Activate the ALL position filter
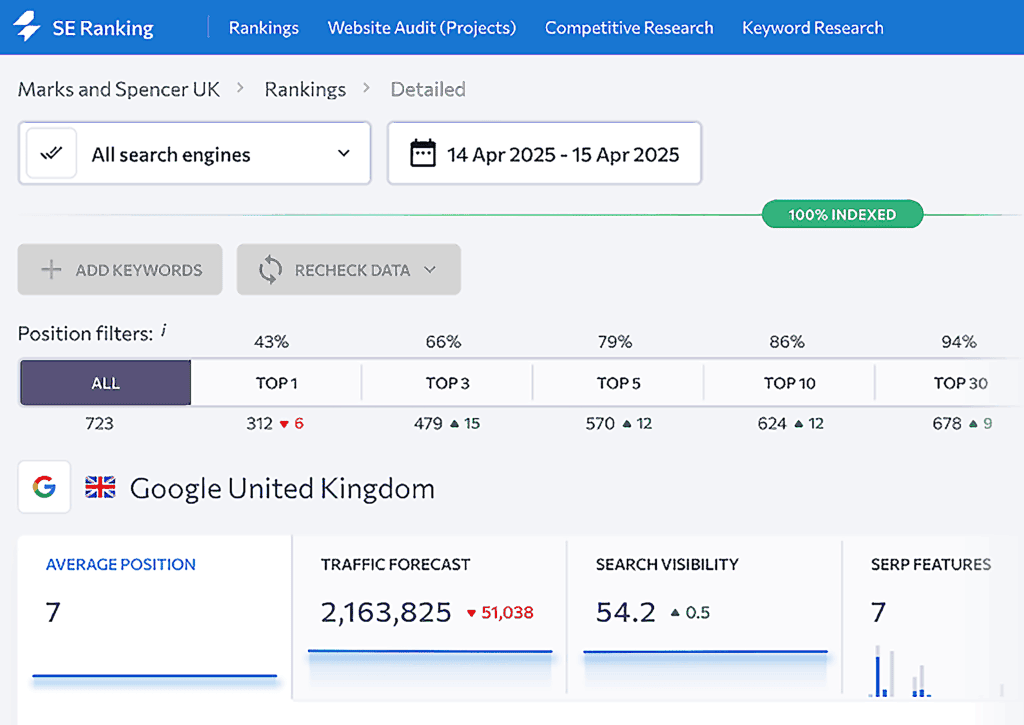This screenshot has width=1024, height=725. tap(105, 383)
